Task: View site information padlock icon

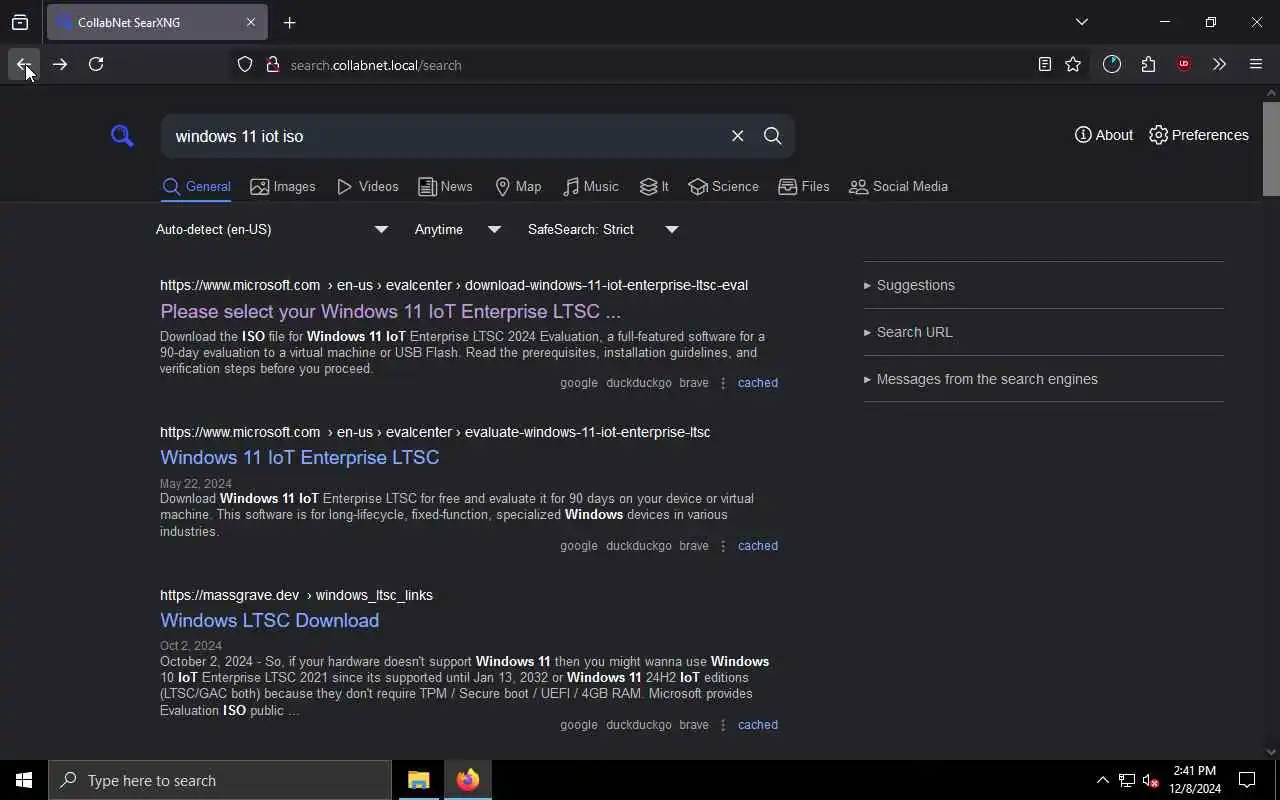Action: pyautogui.click(x=272, y=65)
